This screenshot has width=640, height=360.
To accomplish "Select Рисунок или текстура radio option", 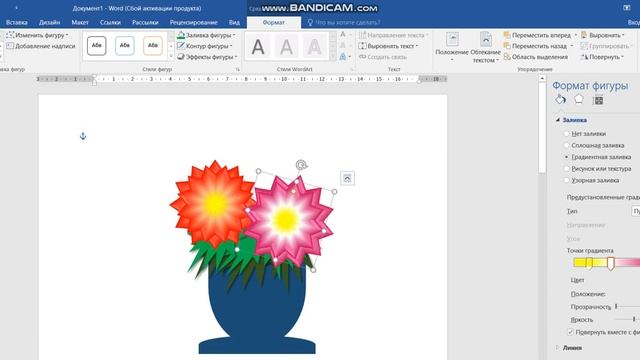I will 567,169.
